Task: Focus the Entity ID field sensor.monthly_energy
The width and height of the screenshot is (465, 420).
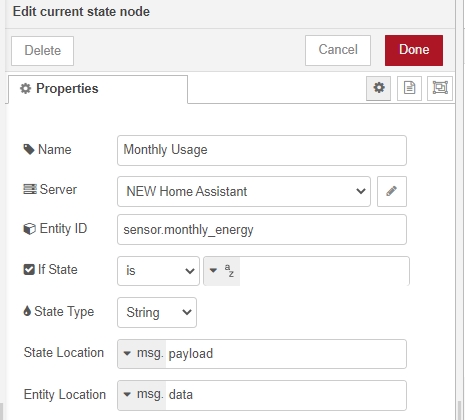Action: [262, 230]
